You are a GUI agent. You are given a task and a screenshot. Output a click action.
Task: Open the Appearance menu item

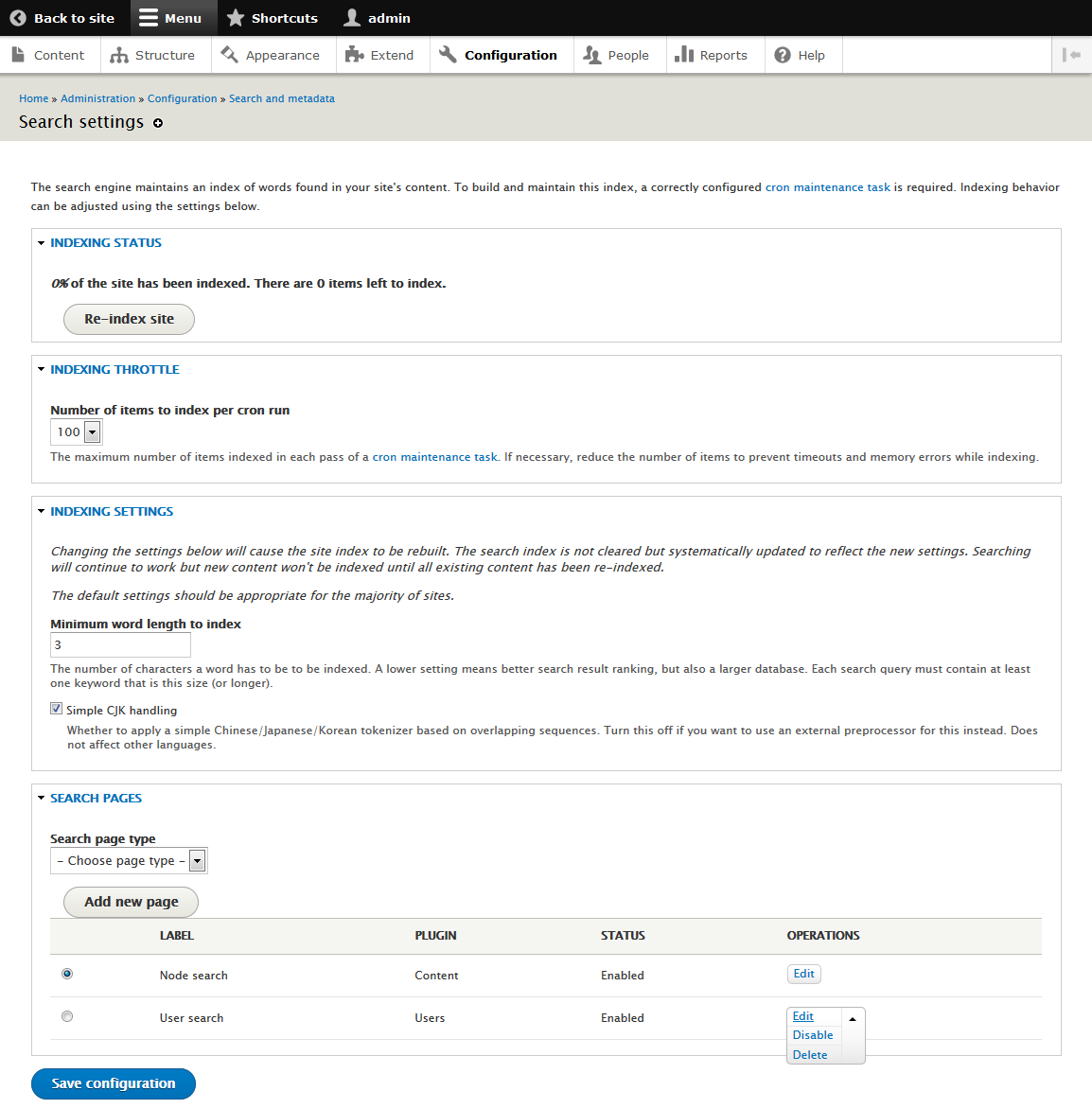coord(271,55)
